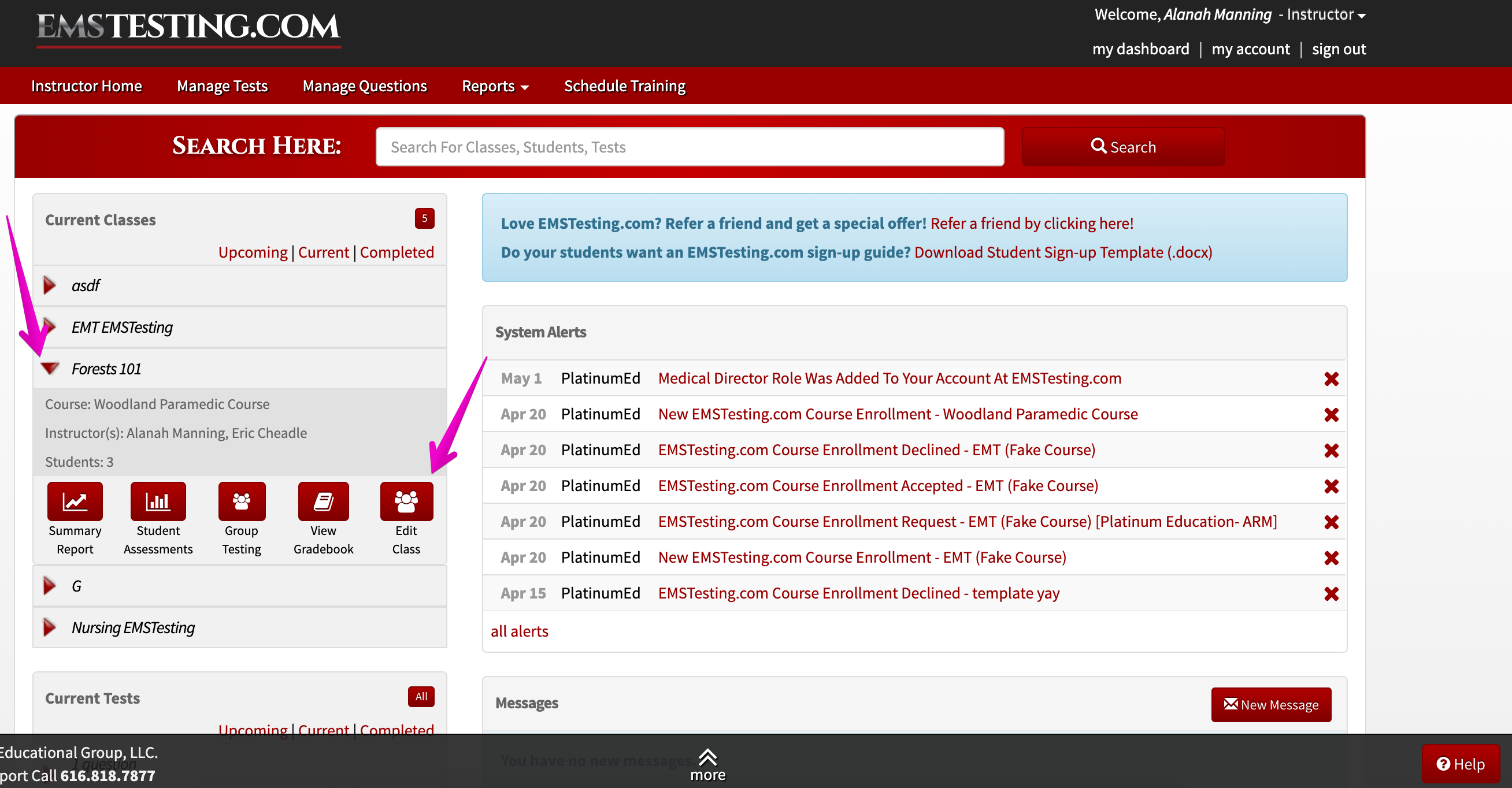Viewport: 1512px width, 788px height.
Task: Open the Help panel
Action: pyautogui.click(x=1461, y=763)
